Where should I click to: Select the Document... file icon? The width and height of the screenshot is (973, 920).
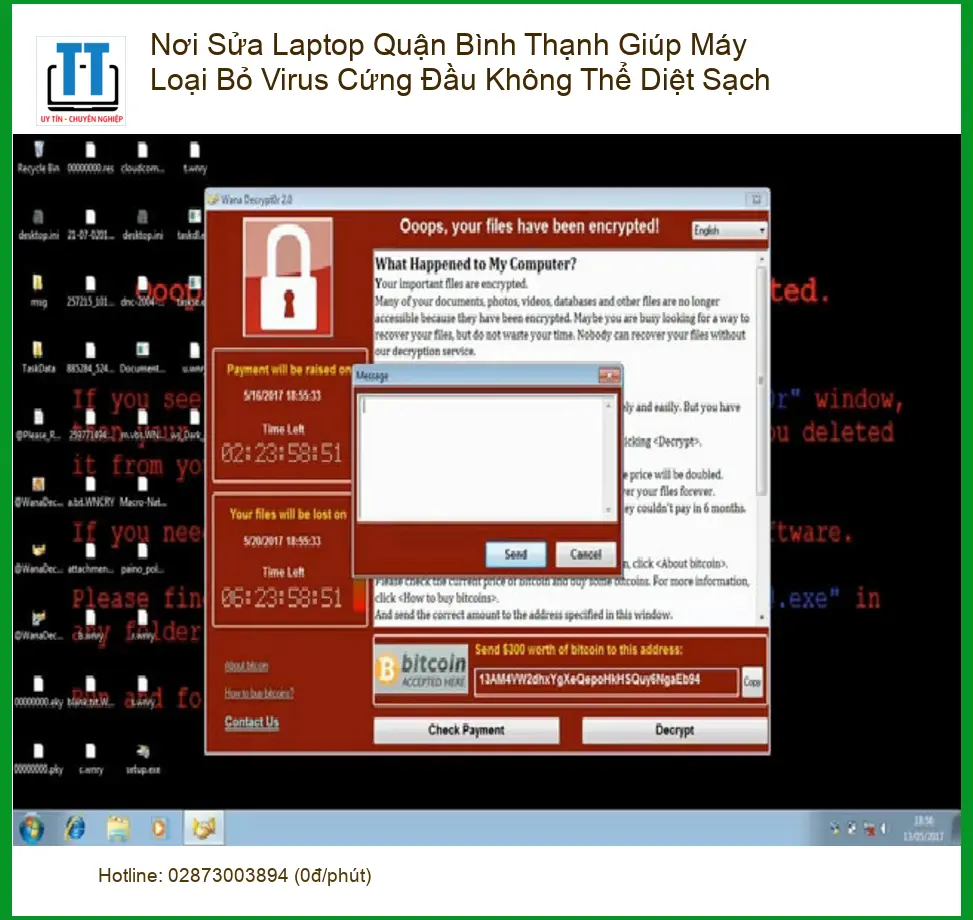pyautogui.click(x=143, y=357)
